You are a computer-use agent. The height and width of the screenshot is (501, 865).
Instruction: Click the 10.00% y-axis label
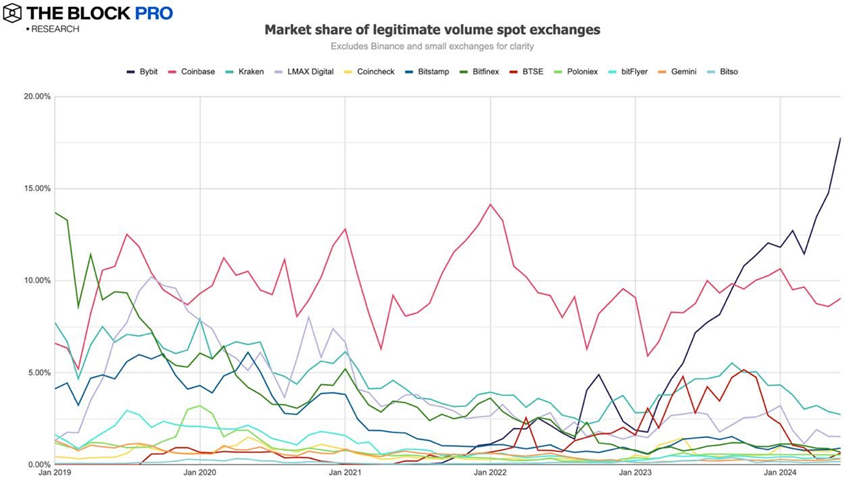(x=36, y=280)
